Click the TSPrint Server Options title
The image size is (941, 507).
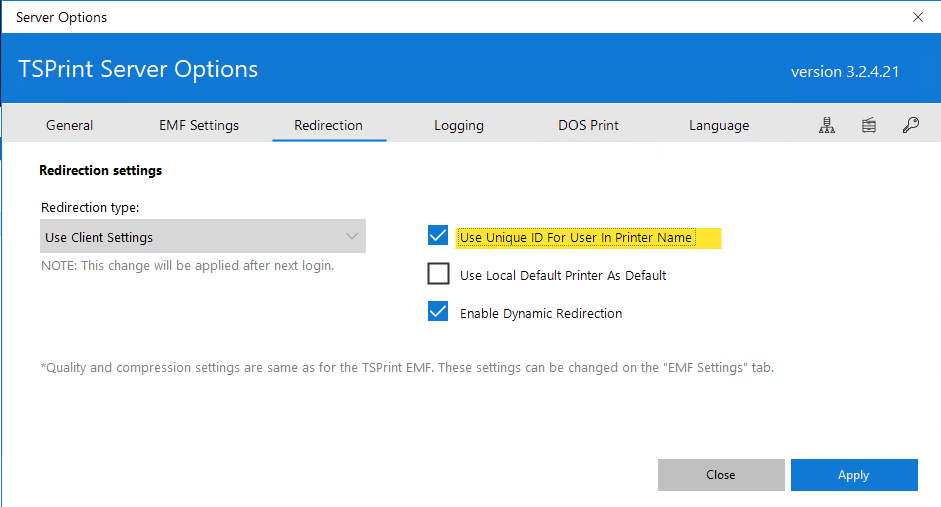(138, 69)
